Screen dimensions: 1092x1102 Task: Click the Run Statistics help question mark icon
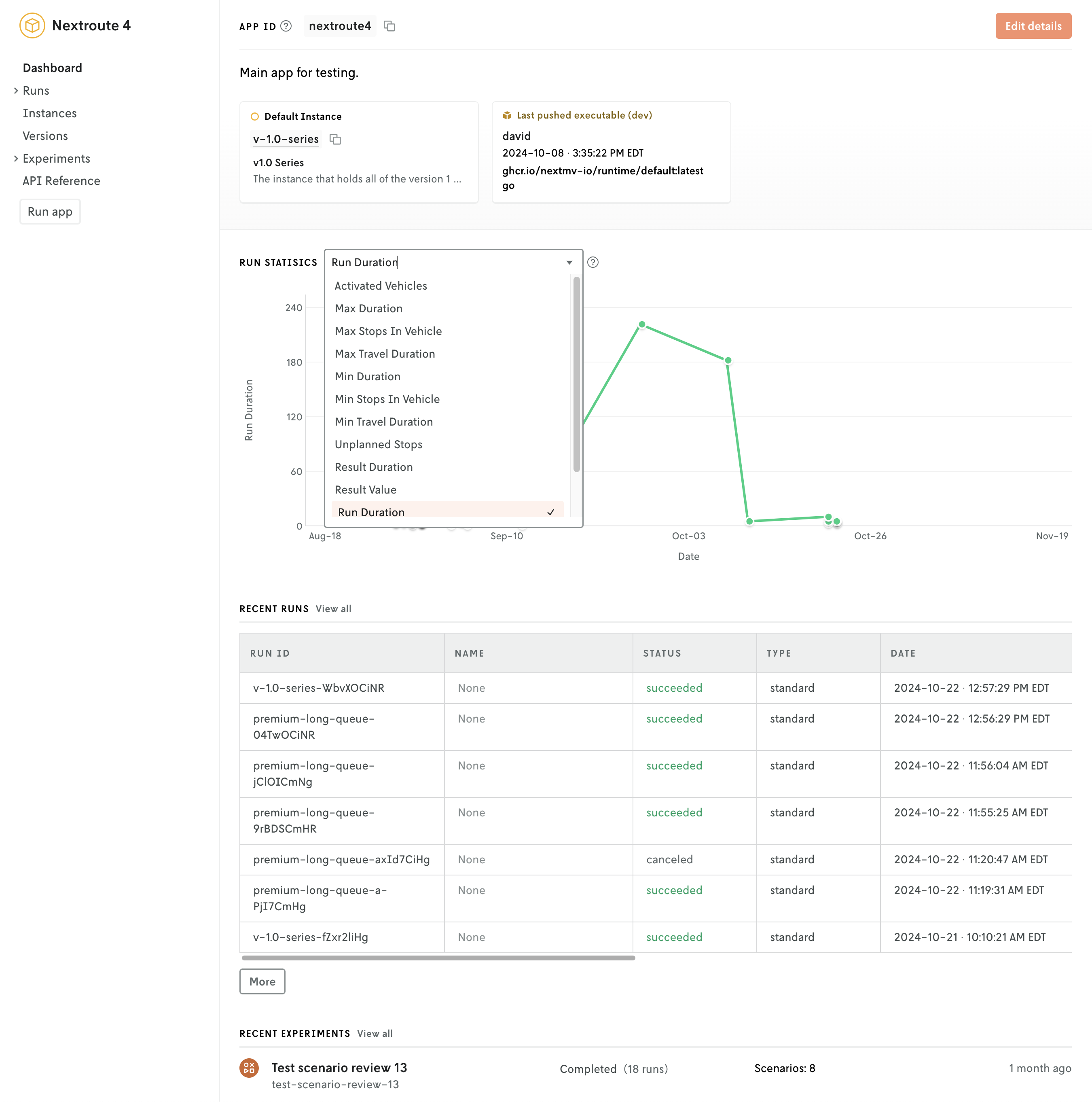coord(592,262)
